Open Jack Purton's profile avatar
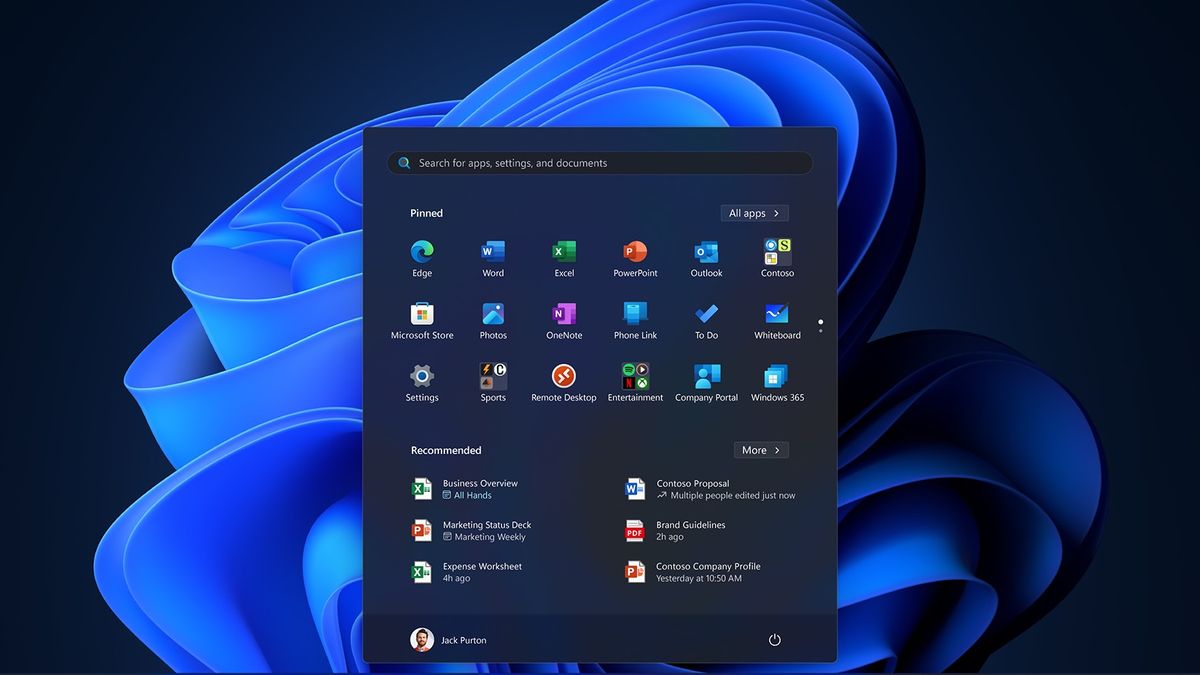Image resolution: width=1200 pixels, height=675 pixels. coord(422,640)
